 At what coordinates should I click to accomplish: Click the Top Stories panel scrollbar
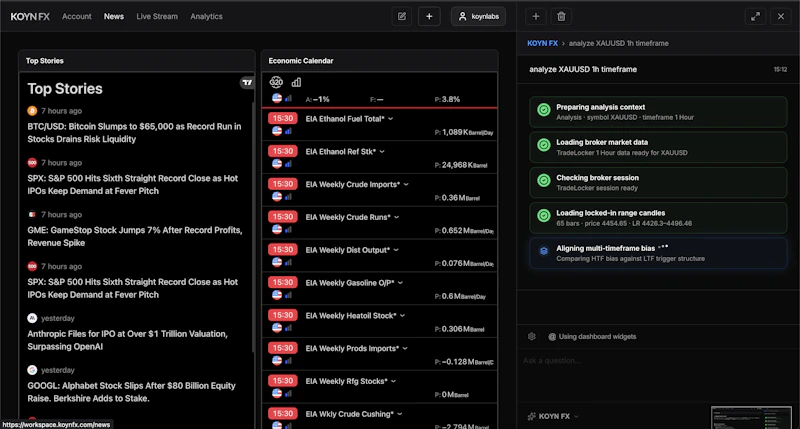pos(253,227)
